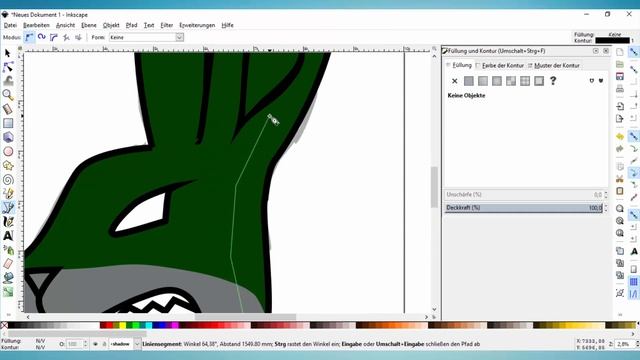Image resolution: width=640 pixels, height=360 pixels.
Task: Click the Open document folder icon
Action: [x=620, y=64]
